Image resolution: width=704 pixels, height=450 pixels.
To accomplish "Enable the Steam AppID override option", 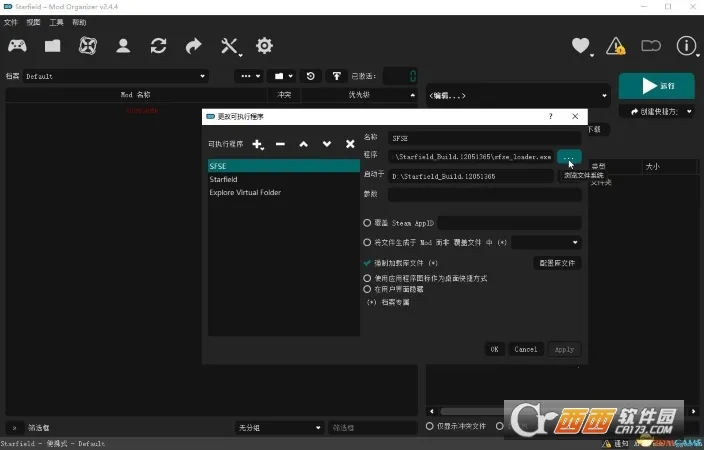I will [367, 223].
